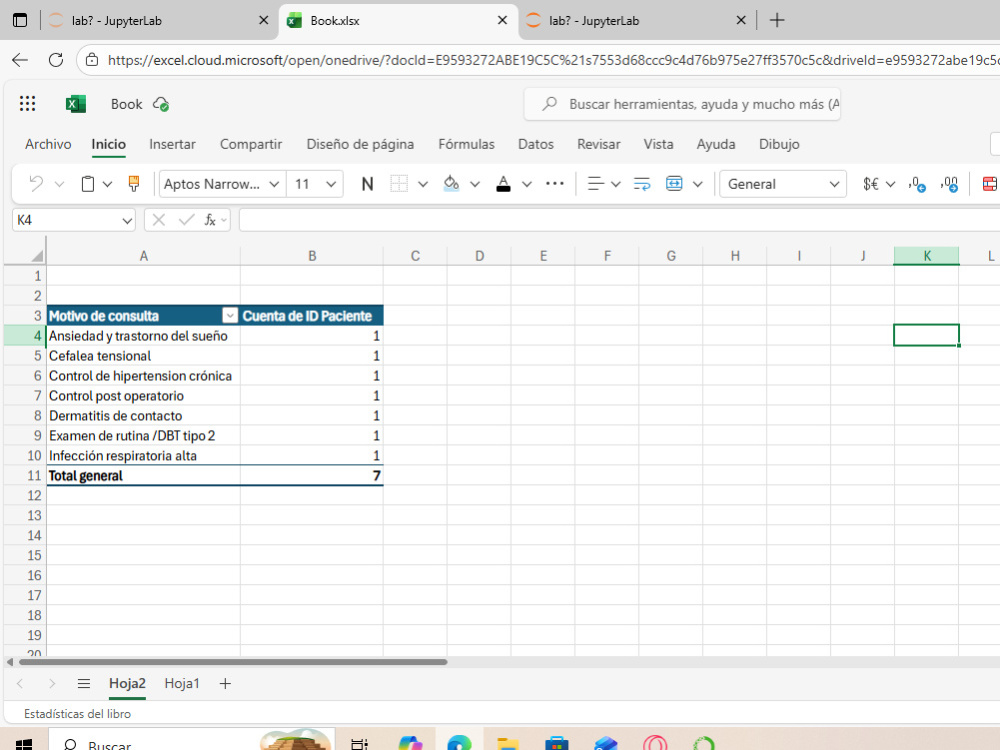The width and height of the screenshot is (1000, 750).
Task: Activate the Format Painter brush
Action: pos(134,184)
